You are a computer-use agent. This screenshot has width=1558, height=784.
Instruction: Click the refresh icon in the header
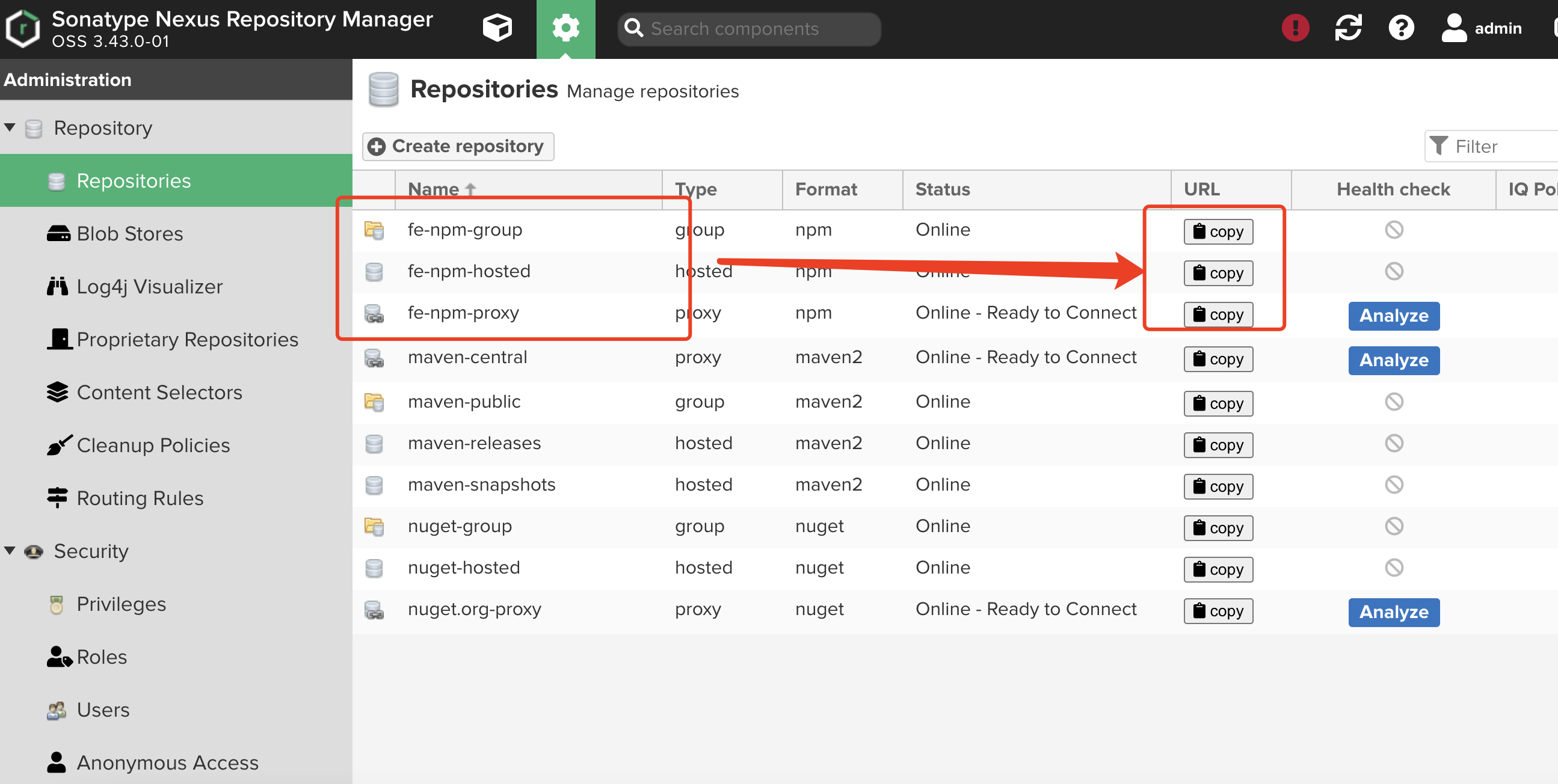pyautogui.click(x=1348, y=28)
